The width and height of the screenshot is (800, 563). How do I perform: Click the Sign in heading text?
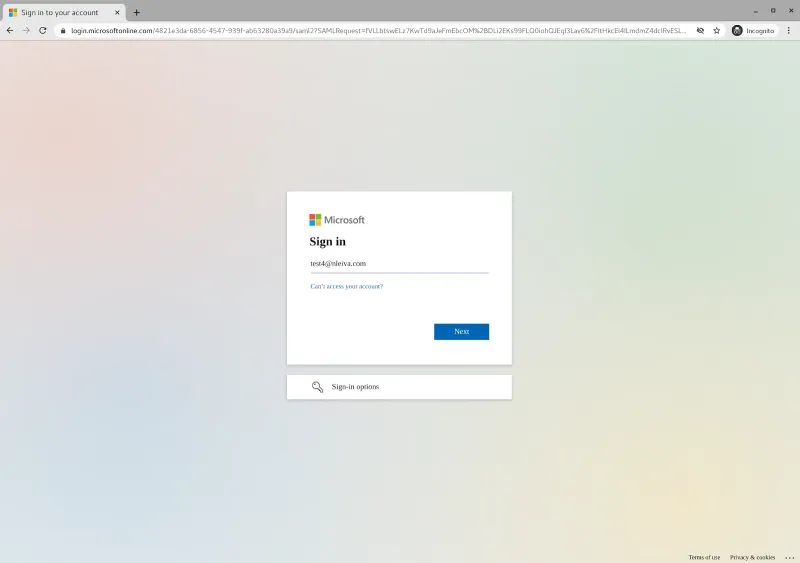click(x=328, y=242)
